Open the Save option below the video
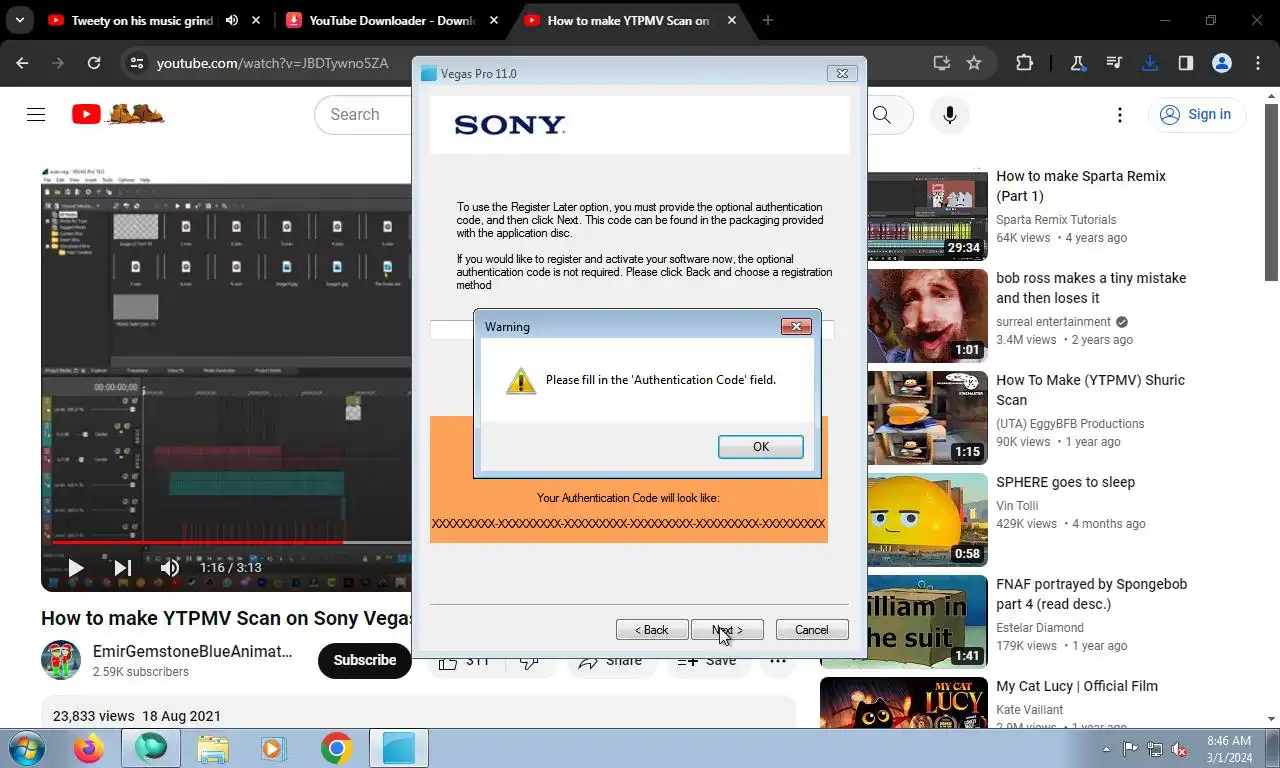The image size is (1280, 768). coord(707,660)
